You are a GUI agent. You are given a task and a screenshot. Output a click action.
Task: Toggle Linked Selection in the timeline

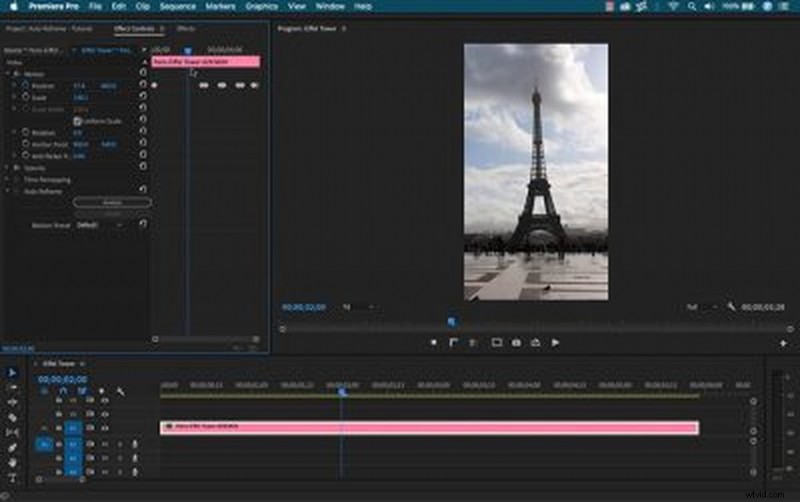point(82,391)
